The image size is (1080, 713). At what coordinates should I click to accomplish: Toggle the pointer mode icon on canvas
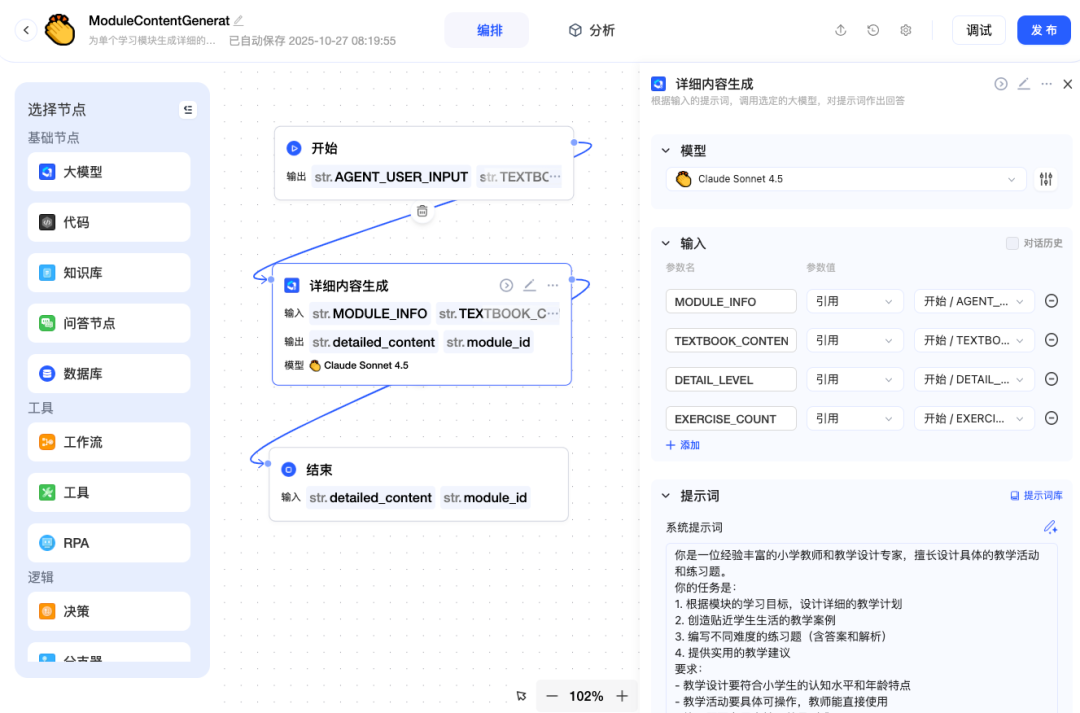pyautogui.click(x=521, y=696)
